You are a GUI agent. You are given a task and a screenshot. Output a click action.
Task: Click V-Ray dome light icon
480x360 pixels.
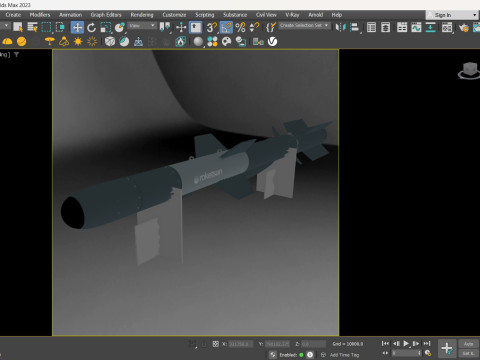(7, 42)
